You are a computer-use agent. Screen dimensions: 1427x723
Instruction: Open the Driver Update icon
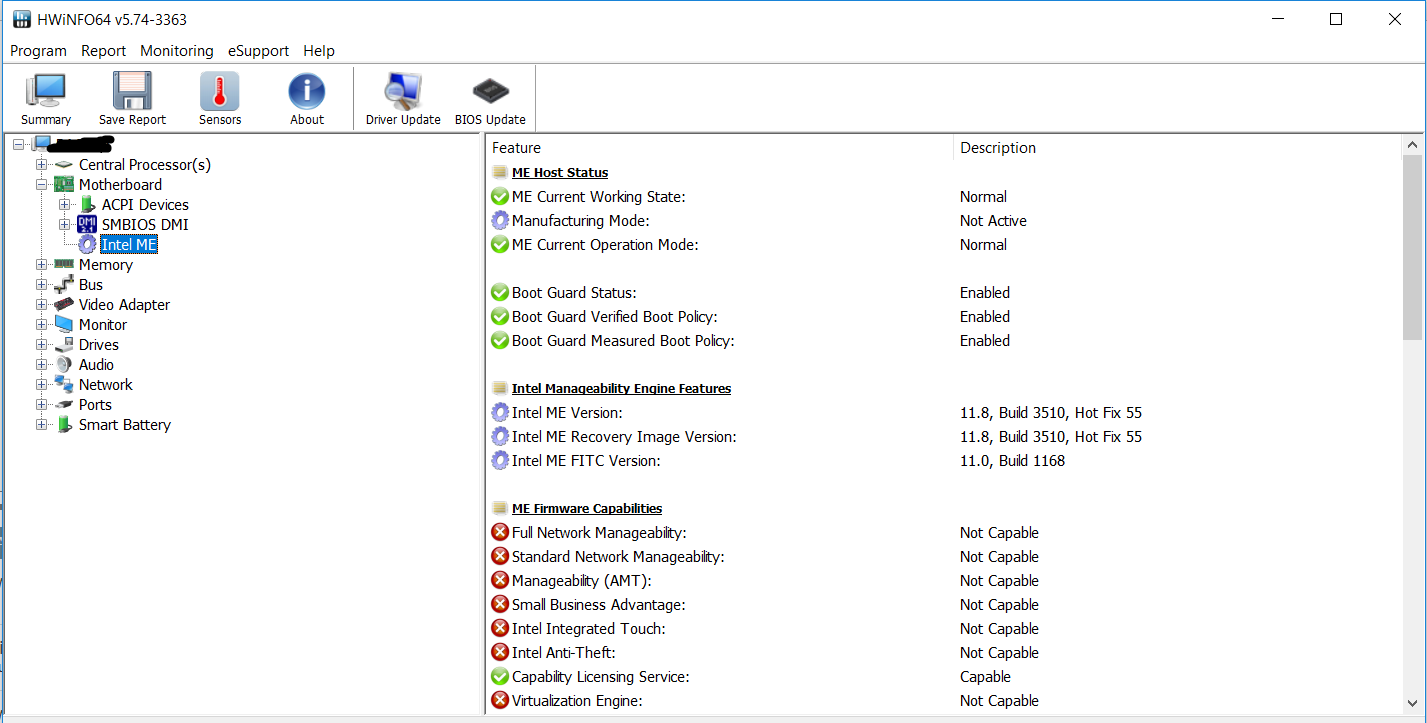point(403,99)
